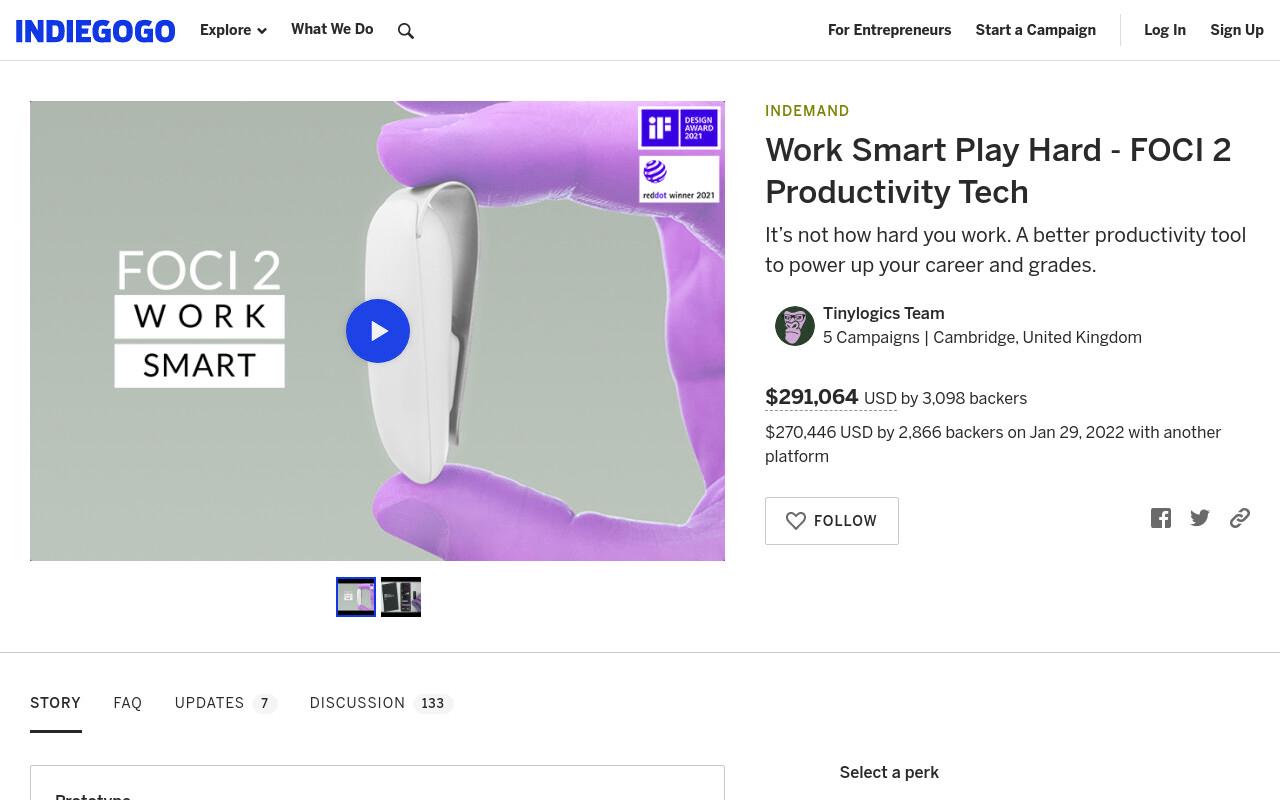This screenshot has height=800, width=1280.
Task: Click the heart icon on Follow button
Action: [796, 521]
